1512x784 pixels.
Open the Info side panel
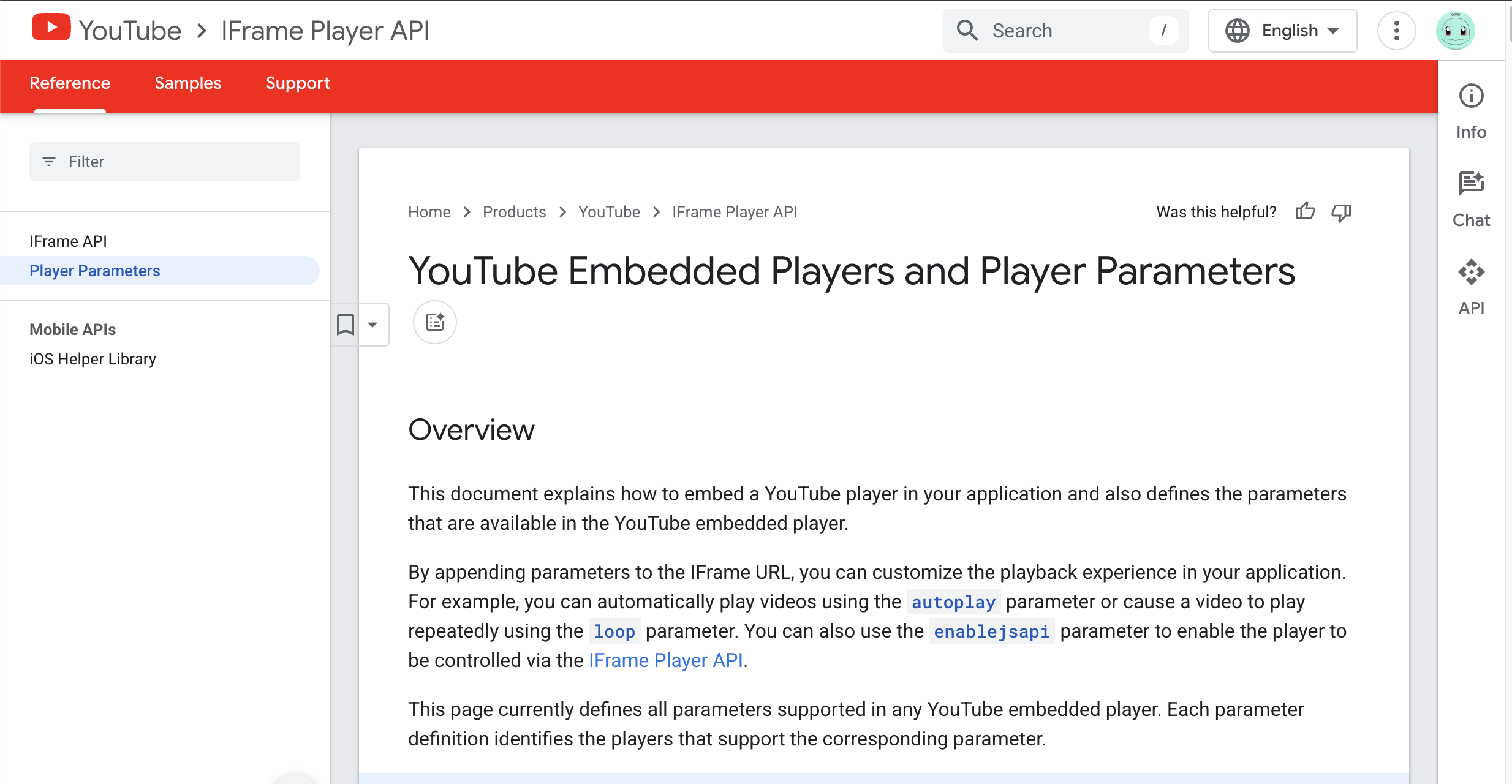tap(1471, 112)
